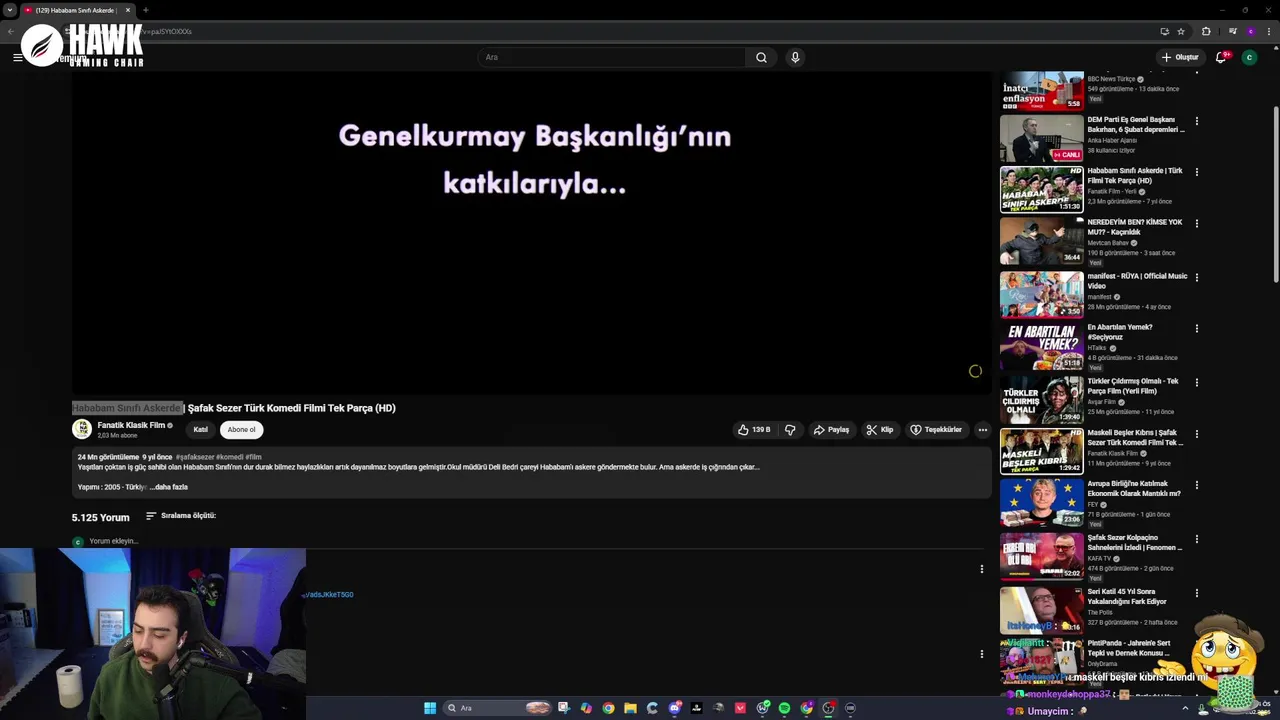
Task: Open options for manifest RÜYA video
Action: point(1196,277)
